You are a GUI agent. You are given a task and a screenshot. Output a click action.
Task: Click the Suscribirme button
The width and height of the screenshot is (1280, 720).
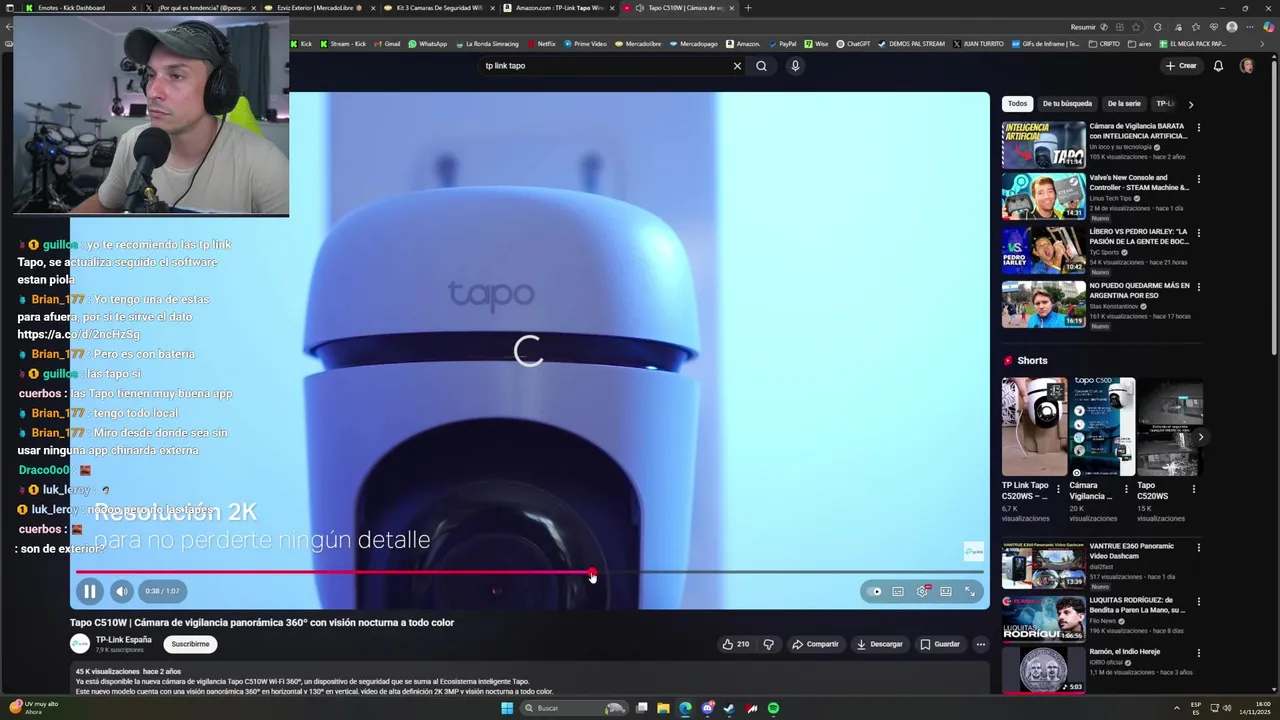(x=190, y=644)
